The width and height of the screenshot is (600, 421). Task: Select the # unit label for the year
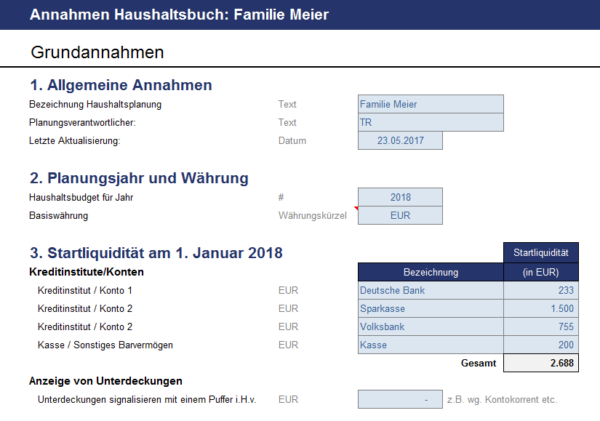coord(281,197)
